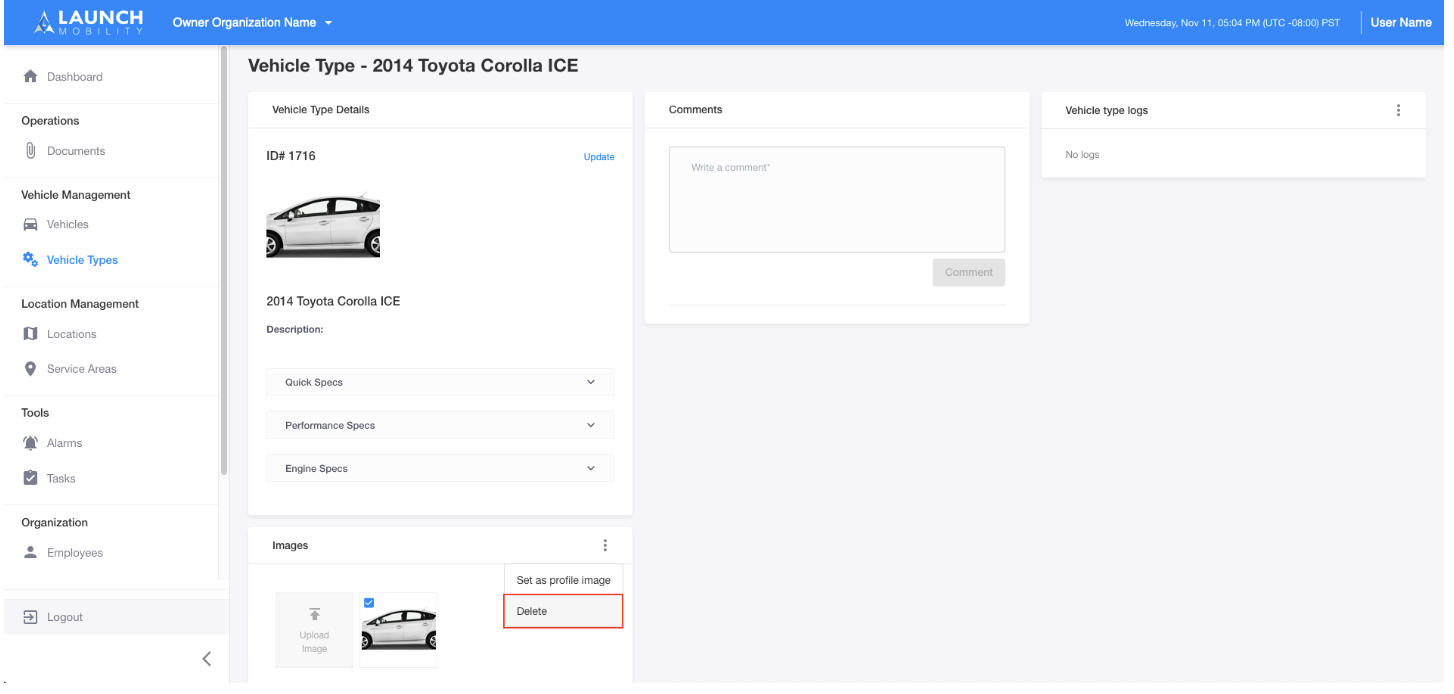
Task: Expand the Engine Specs section
Action: tap(440, 468)
